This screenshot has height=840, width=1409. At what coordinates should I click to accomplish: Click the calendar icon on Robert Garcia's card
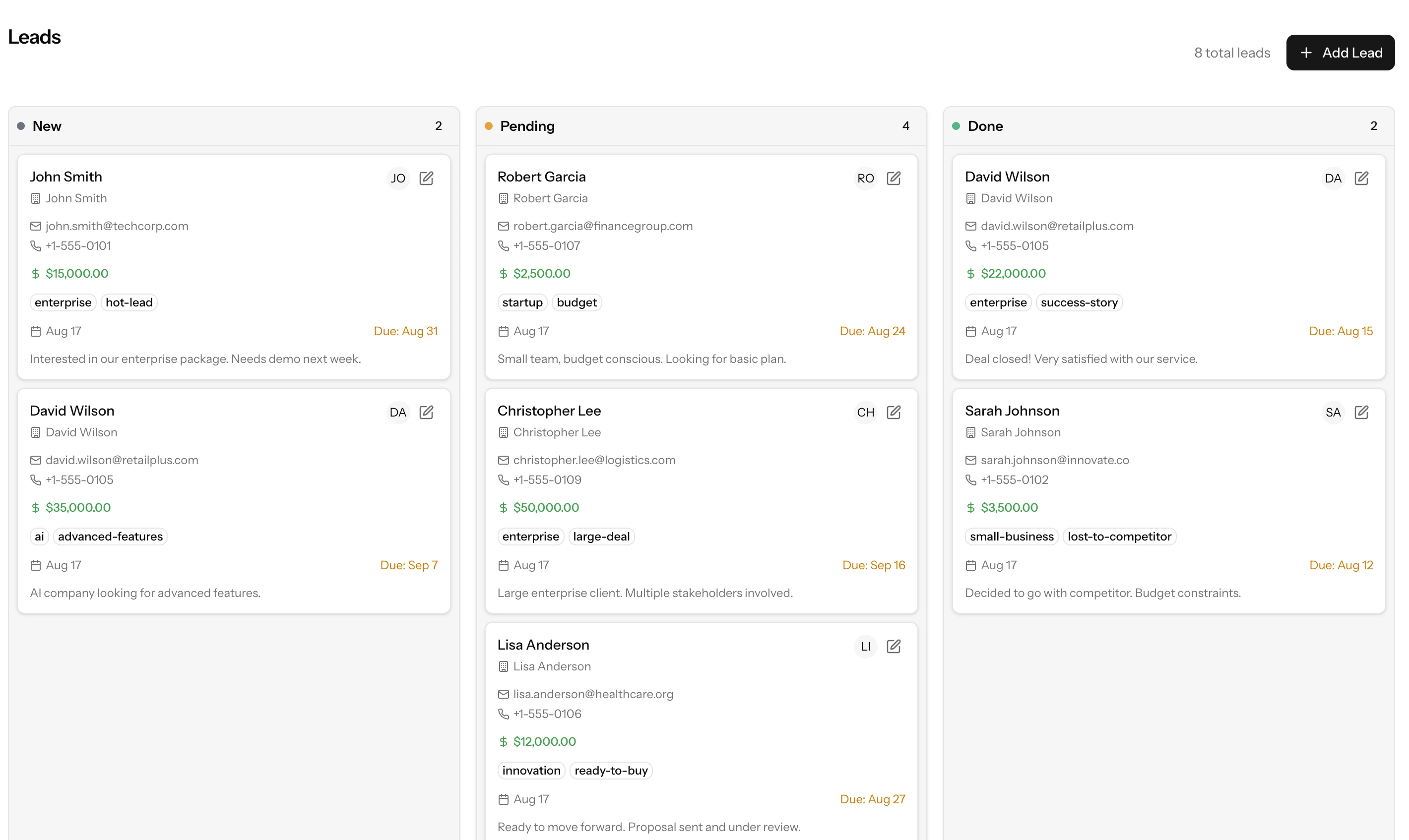[x=504, y=331]
